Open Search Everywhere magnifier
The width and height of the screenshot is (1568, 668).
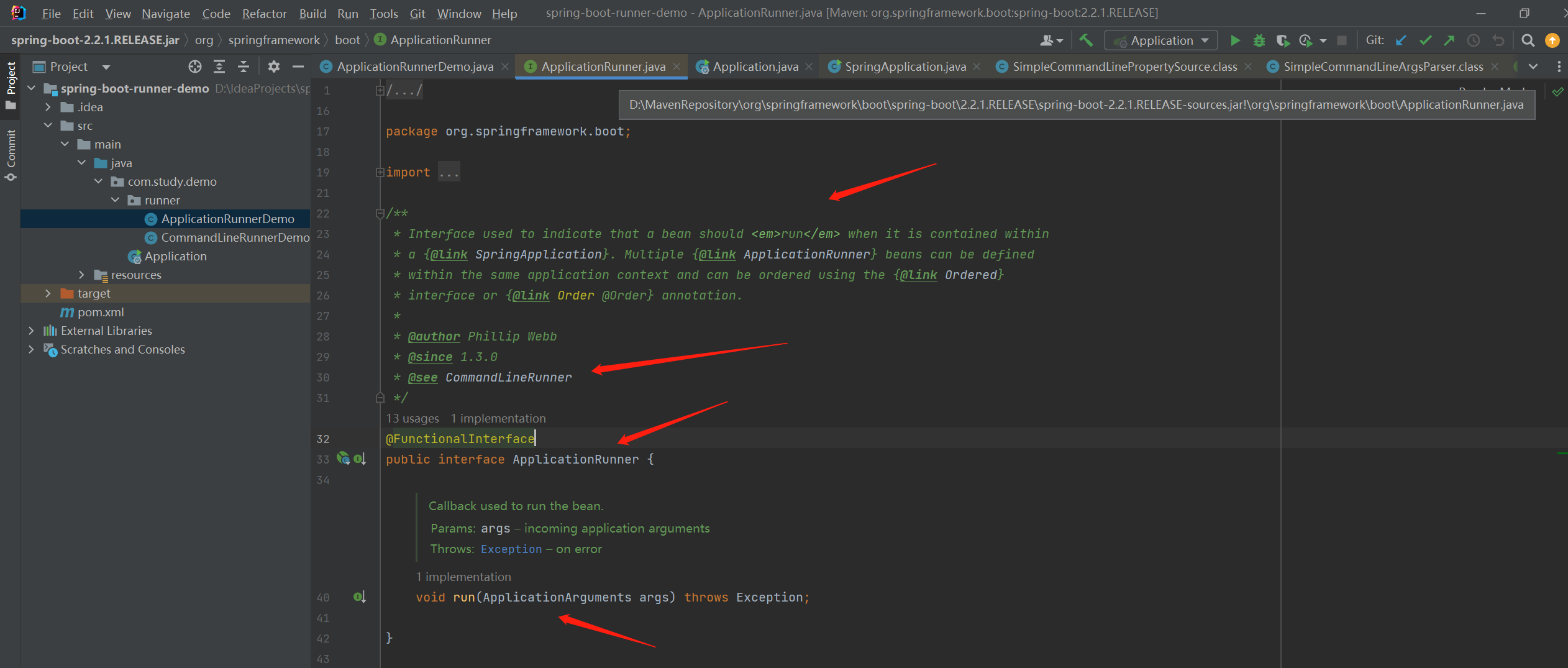pyautogui.click(x=1528, y=40)
